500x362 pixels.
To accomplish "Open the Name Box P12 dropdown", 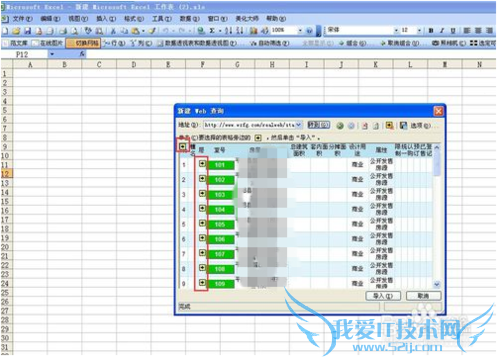I will (x=52, y=54).
